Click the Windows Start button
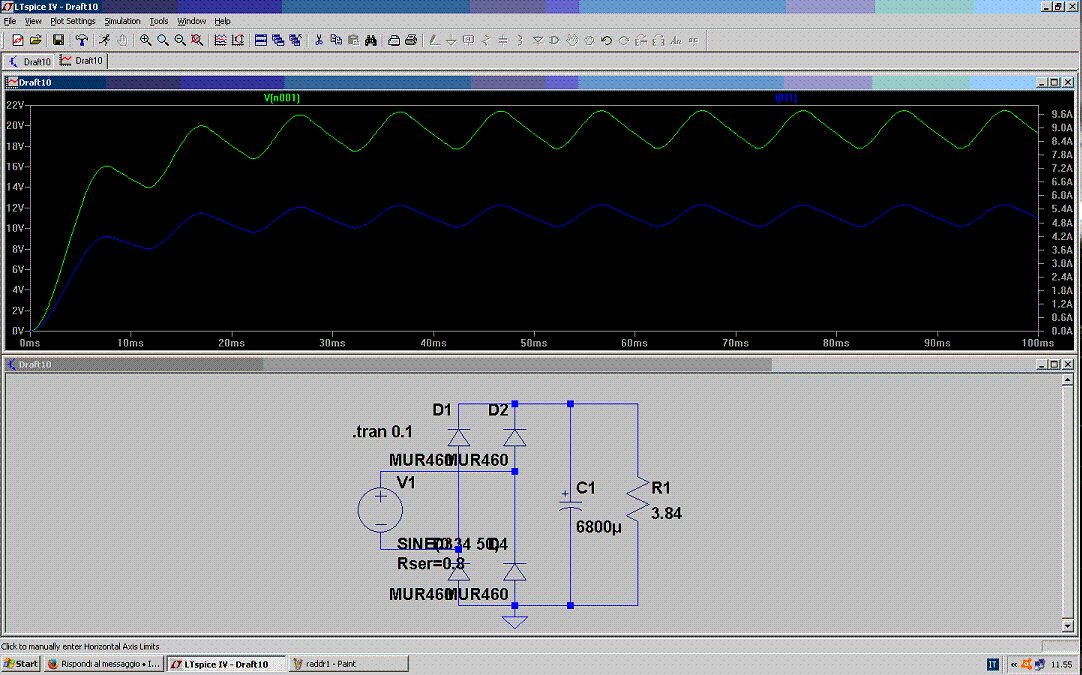 (21, 663)
